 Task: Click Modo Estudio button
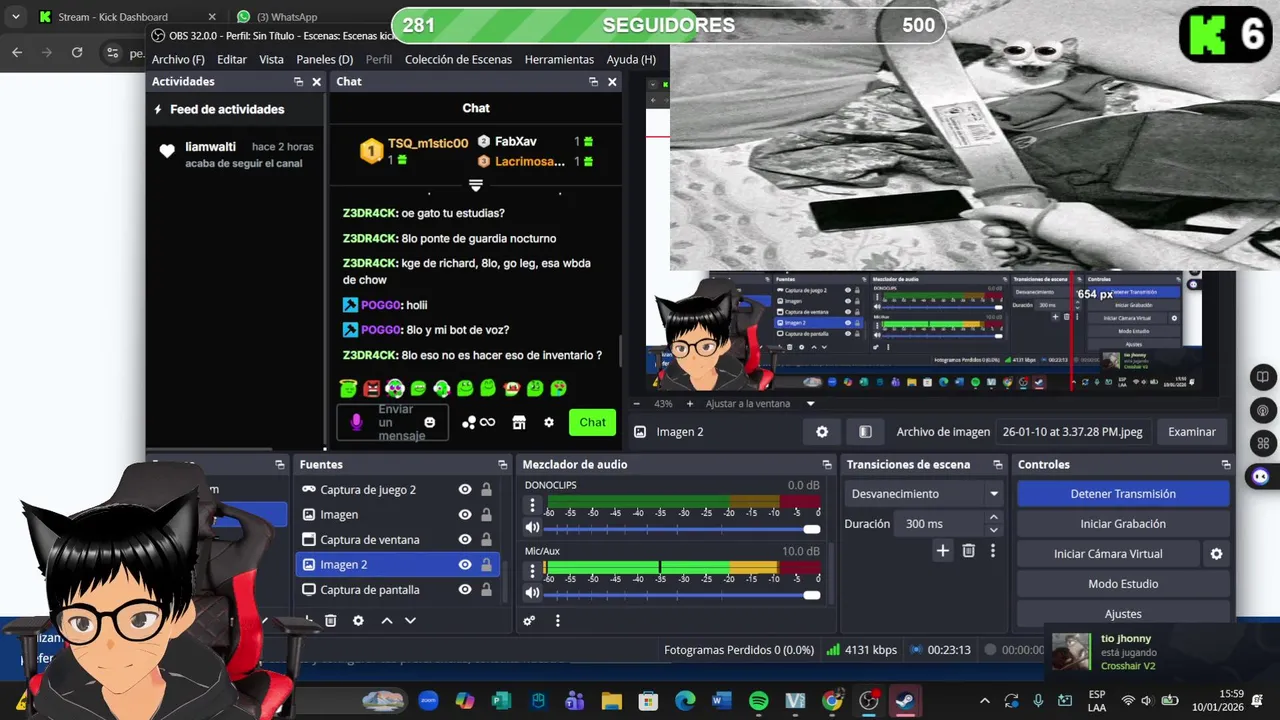[x=1123, y=584]
